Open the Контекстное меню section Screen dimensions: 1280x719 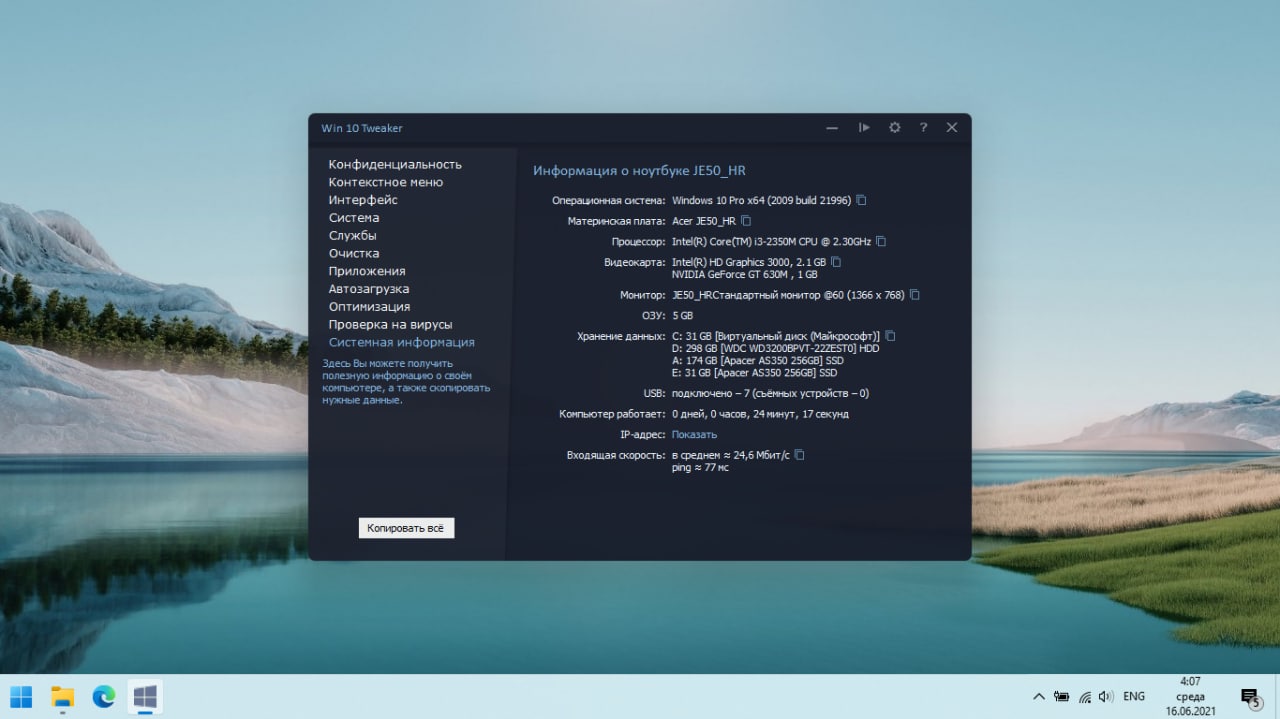[x=386, y=182]
